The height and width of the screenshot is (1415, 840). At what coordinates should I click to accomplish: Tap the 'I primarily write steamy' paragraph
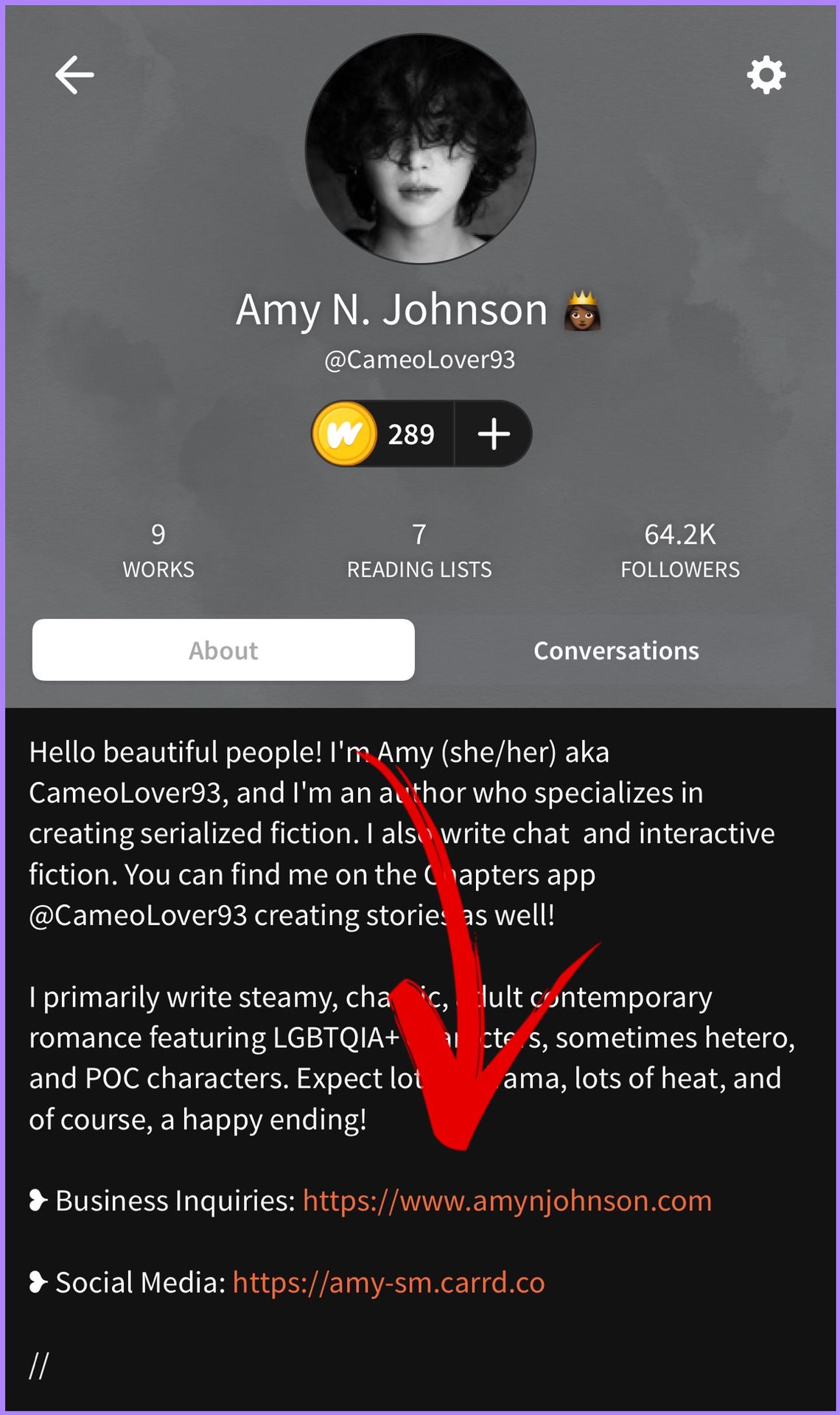413,1058
